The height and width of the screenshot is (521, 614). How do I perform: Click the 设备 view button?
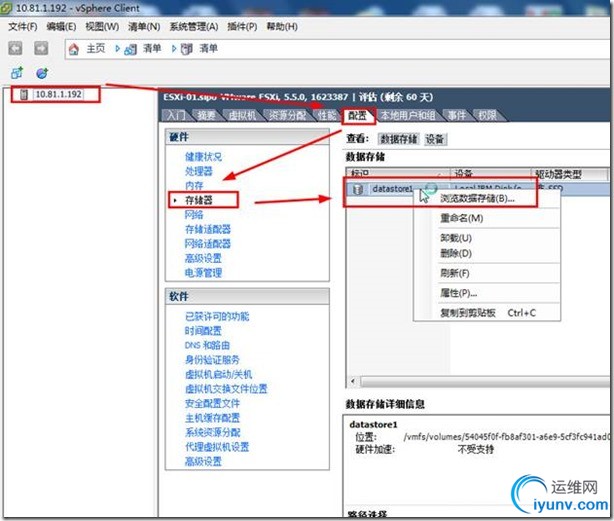[x=435, y=139]
